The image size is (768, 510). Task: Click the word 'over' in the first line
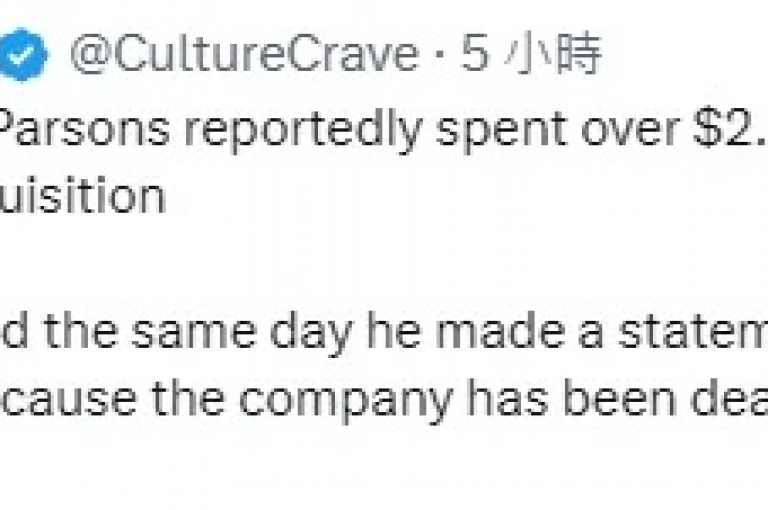tap(629, 131)
